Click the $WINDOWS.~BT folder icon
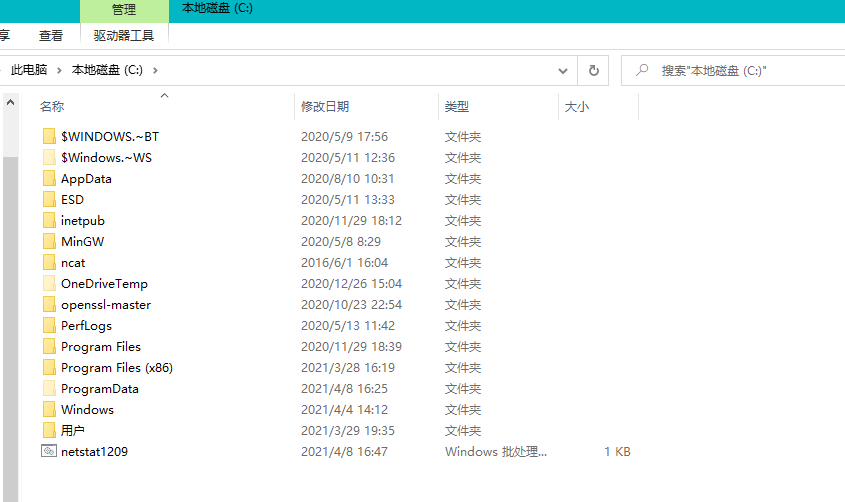 click(49, 136)
